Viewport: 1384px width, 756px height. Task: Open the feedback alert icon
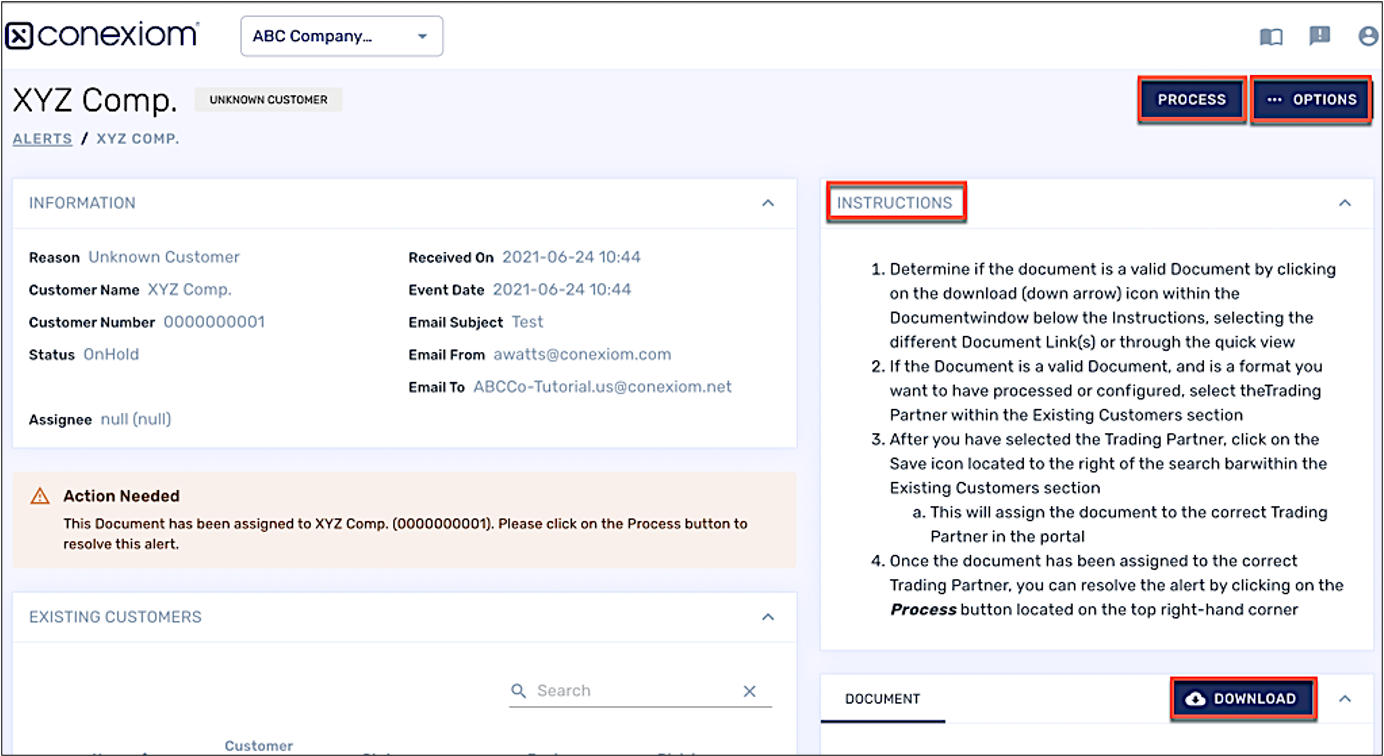[1319, 37]
